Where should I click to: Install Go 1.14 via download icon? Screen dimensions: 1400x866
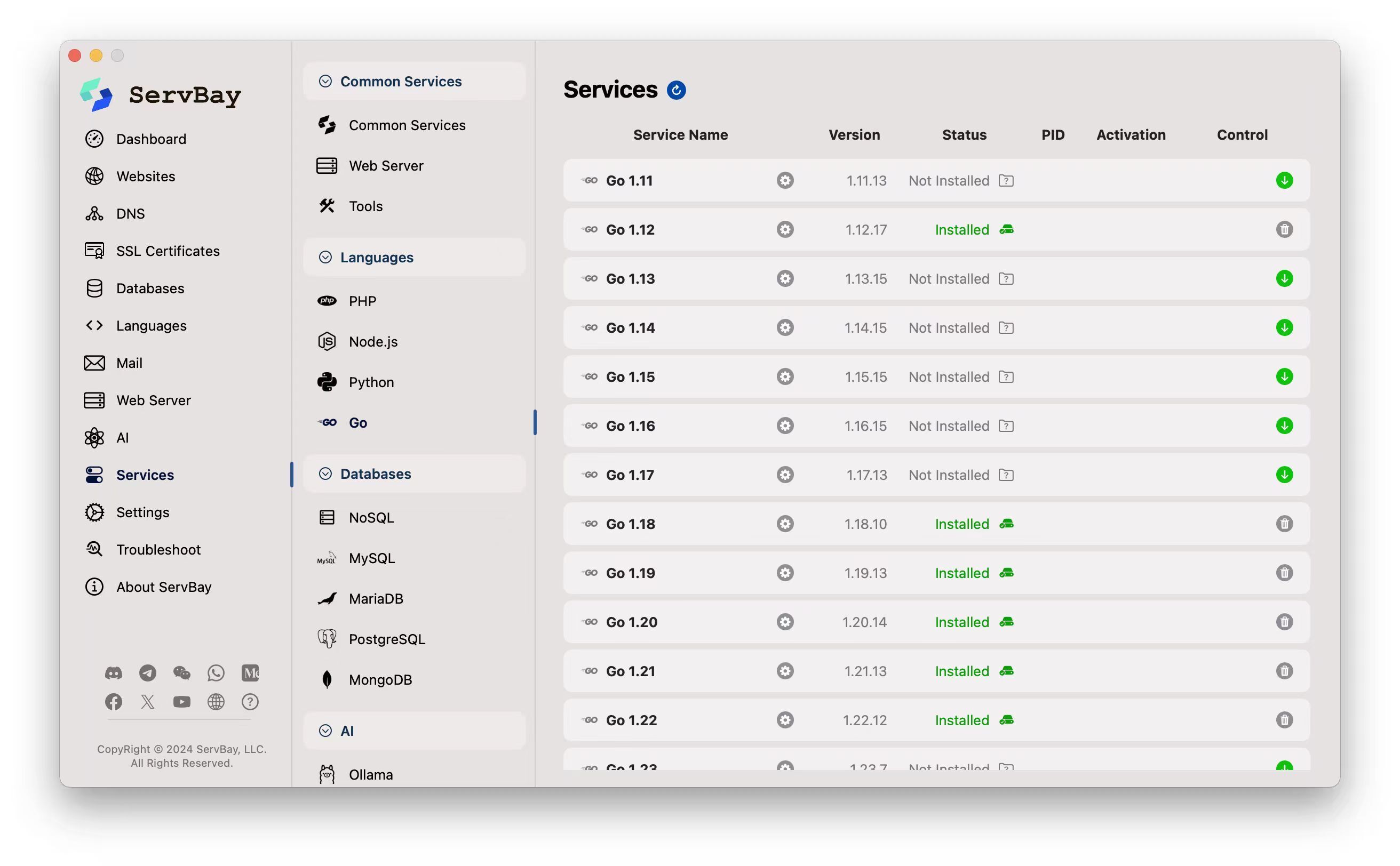click(1284, 327)
